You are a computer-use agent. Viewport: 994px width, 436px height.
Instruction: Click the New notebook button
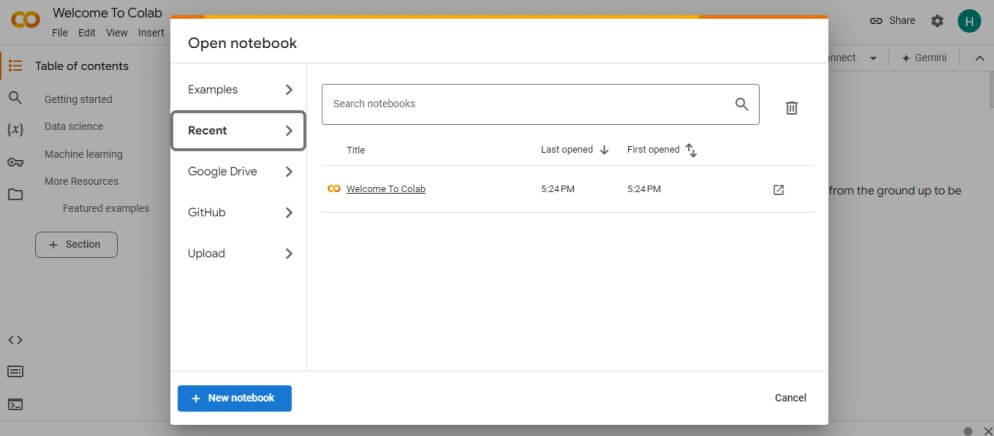(234, 398)
